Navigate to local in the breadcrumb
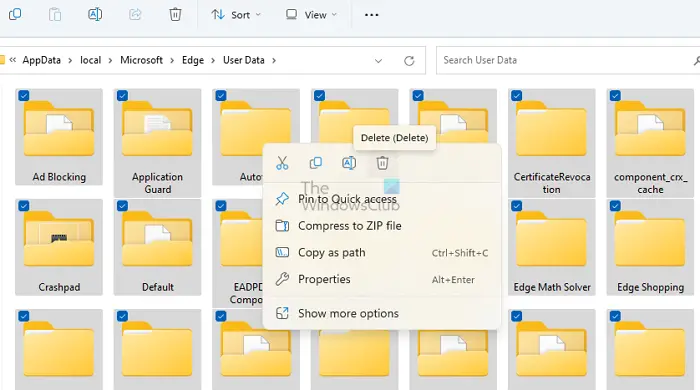 coord(91,60)
